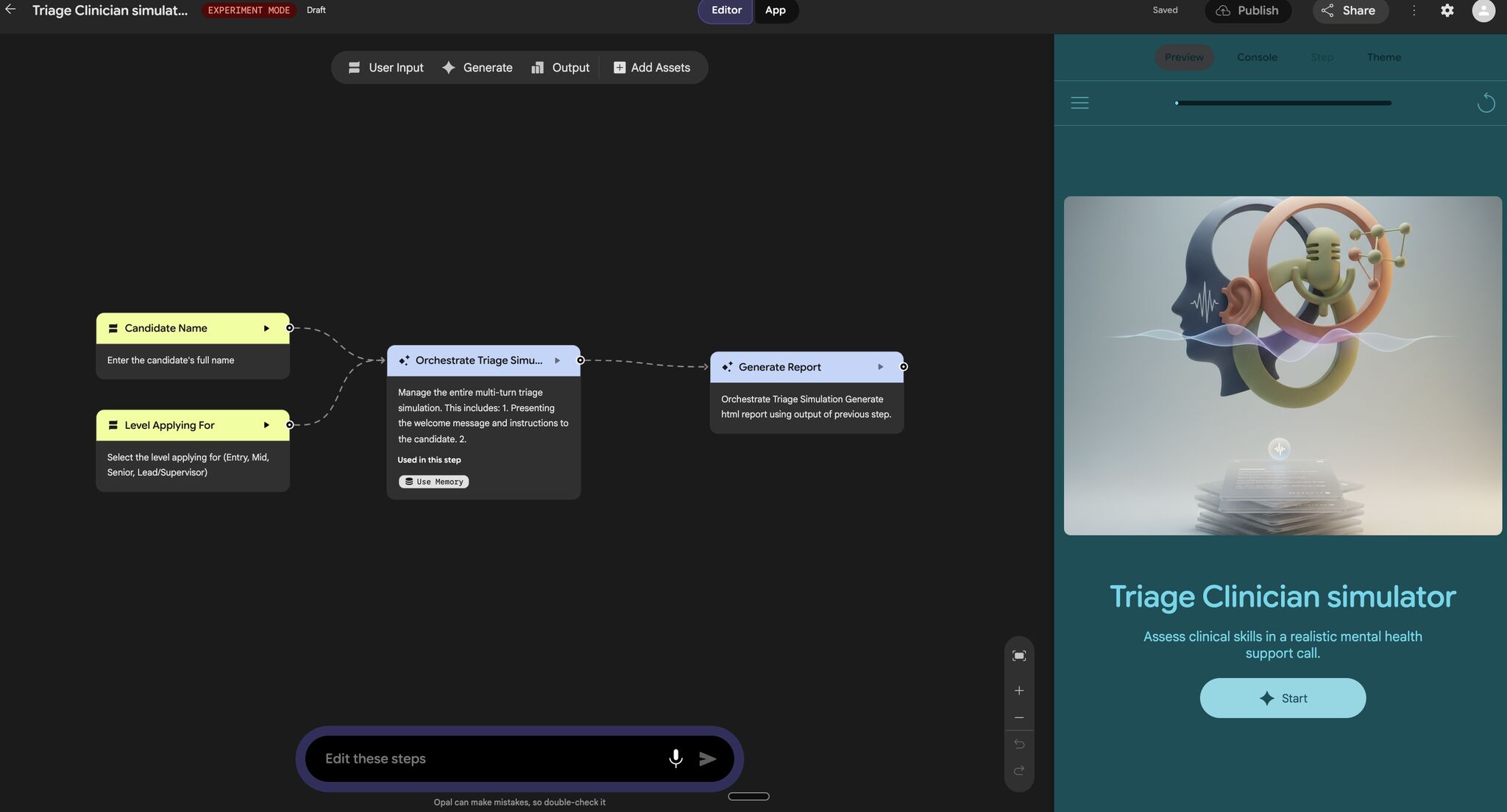This screenshot has width=1507, height=812.
Task: Click the Start button in the preview
Action: pyautogui.click(x=1282, y=697)
